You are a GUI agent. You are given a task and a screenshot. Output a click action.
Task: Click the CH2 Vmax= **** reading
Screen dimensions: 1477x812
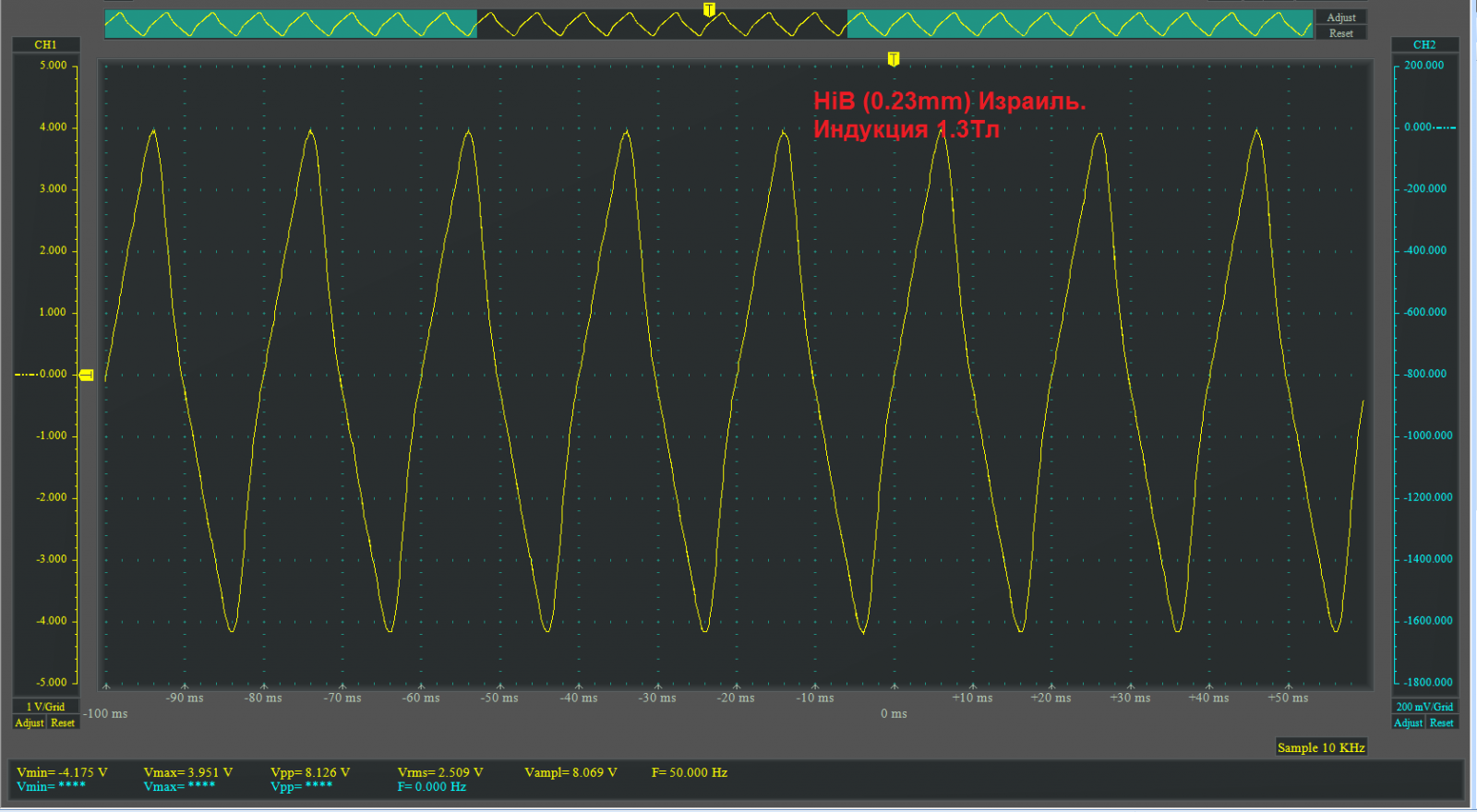click(x=179, y=787)
